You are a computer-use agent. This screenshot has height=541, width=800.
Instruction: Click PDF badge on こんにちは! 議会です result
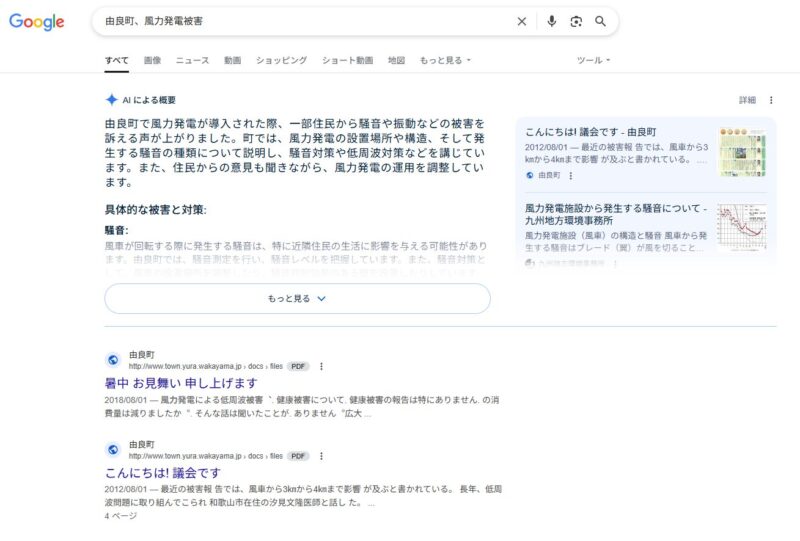[x=298, y=456]
